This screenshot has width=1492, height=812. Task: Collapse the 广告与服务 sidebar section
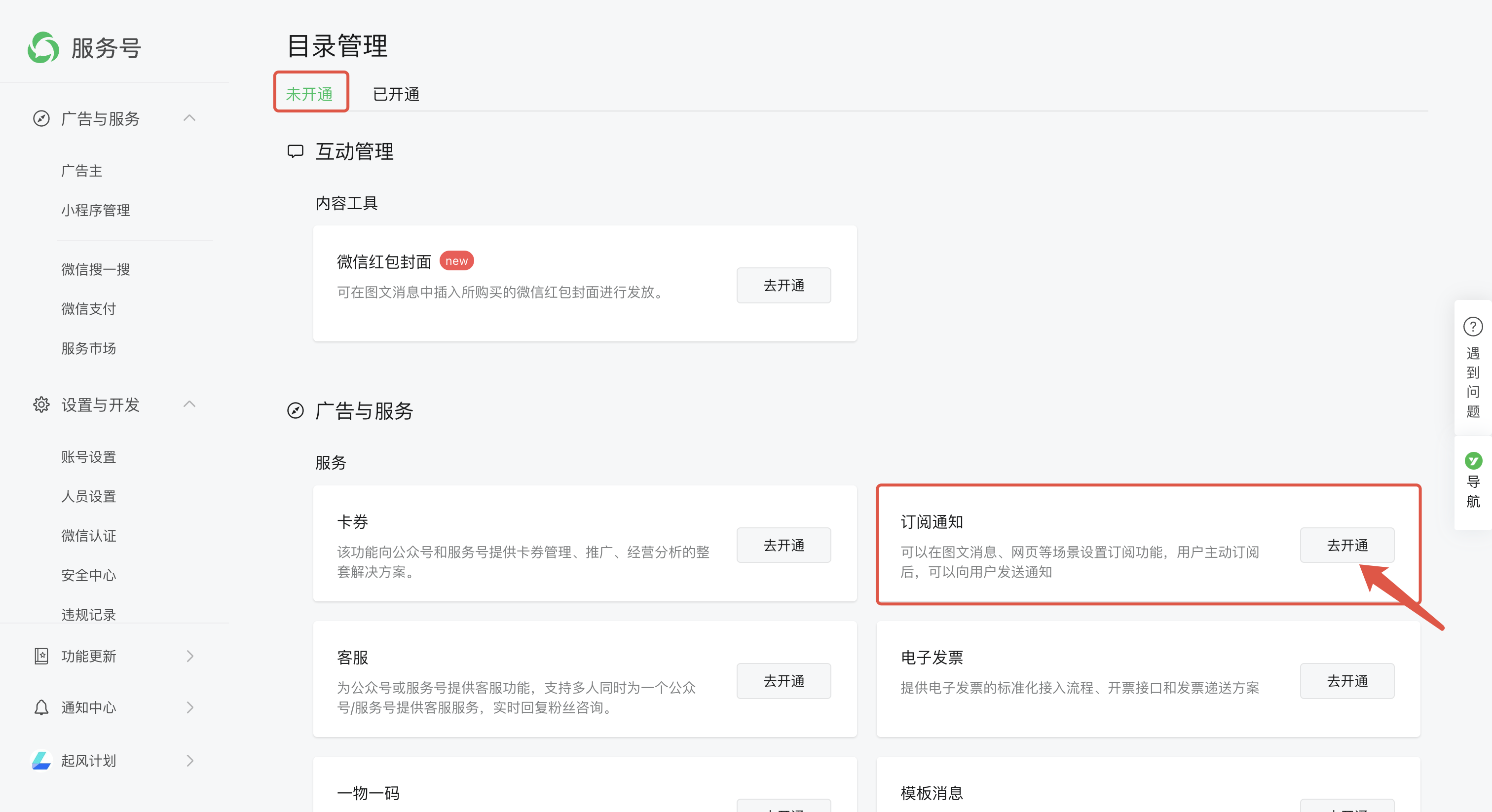pyautogui.click(x=189, y=118)
